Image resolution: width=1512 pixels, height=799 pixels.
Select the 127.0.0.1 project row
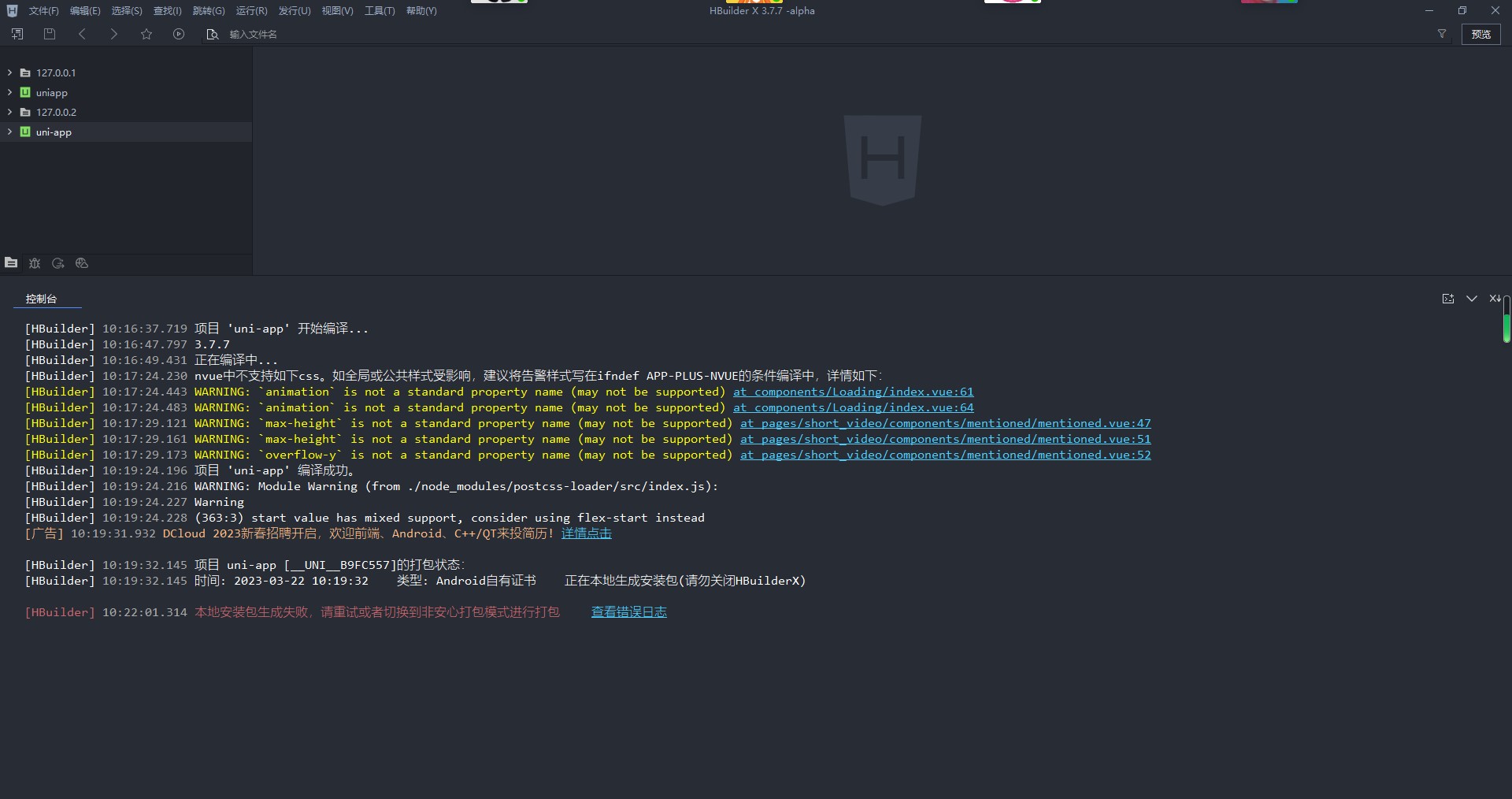pos(126,72)
